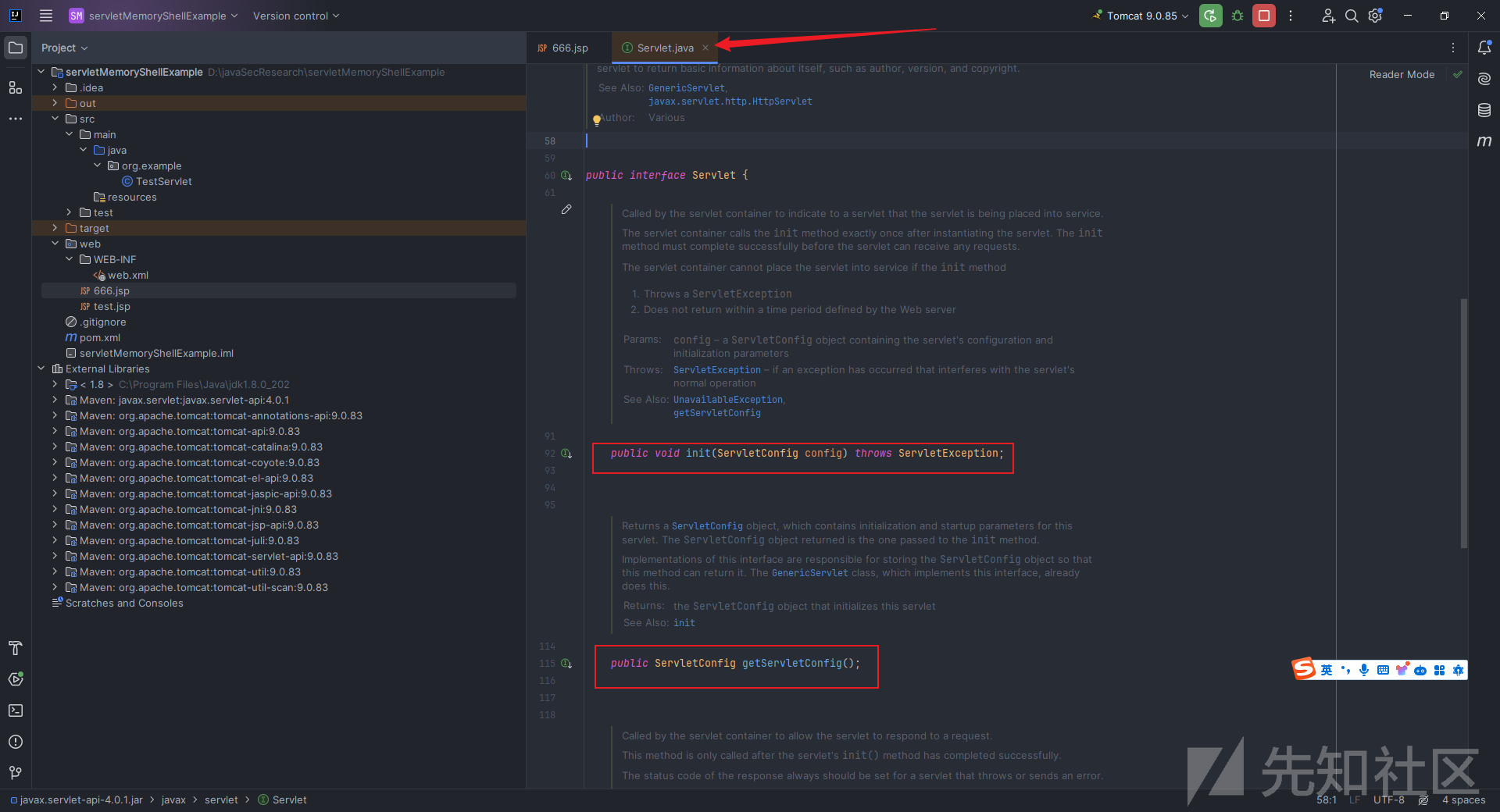
Task: Collapse the src folder
Action: tap(55, 119)
